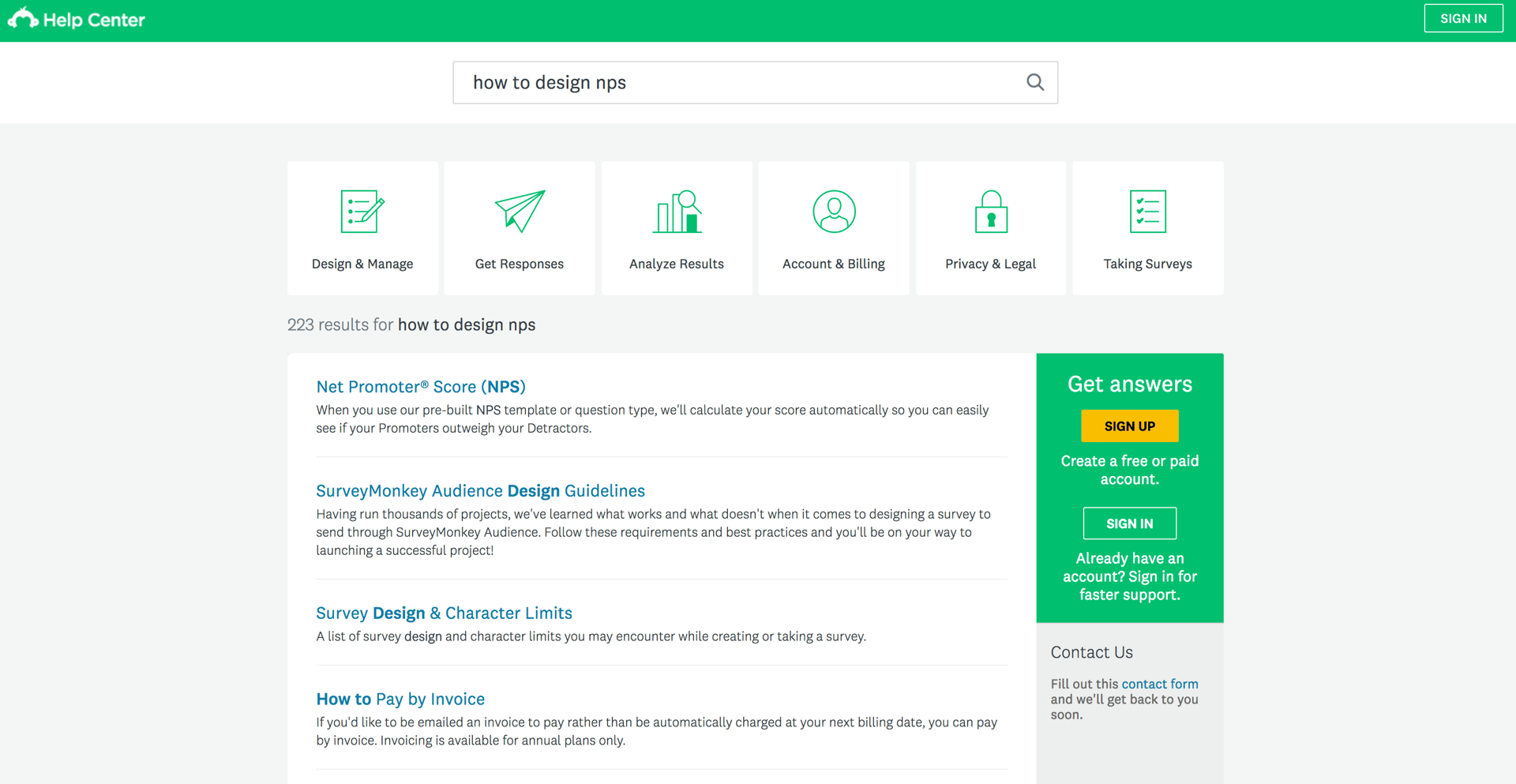The height and width of the screenshot is (784, 1516).
Task: Click the search magnifying glass icon
Action: pos(1034,82)
